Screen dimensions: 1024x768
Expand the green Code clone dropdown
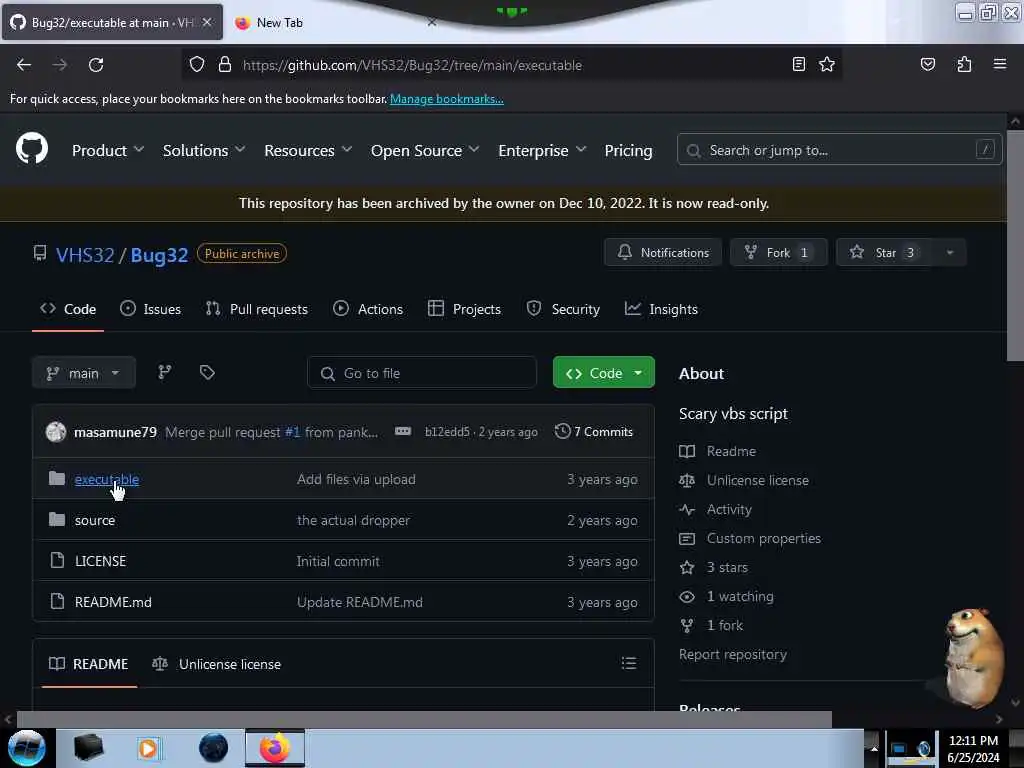[603, 372]
